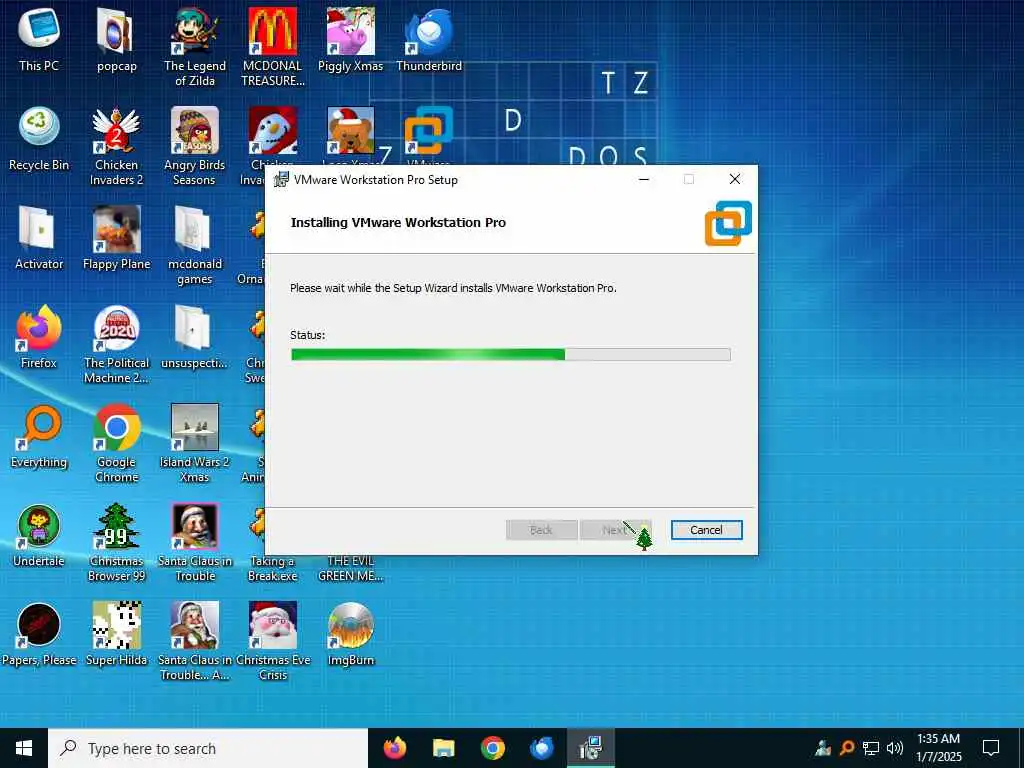Viewport: 1024px width, 768px height.
Task: Launch Everything search shortcut
Action: tap(39, 436)
